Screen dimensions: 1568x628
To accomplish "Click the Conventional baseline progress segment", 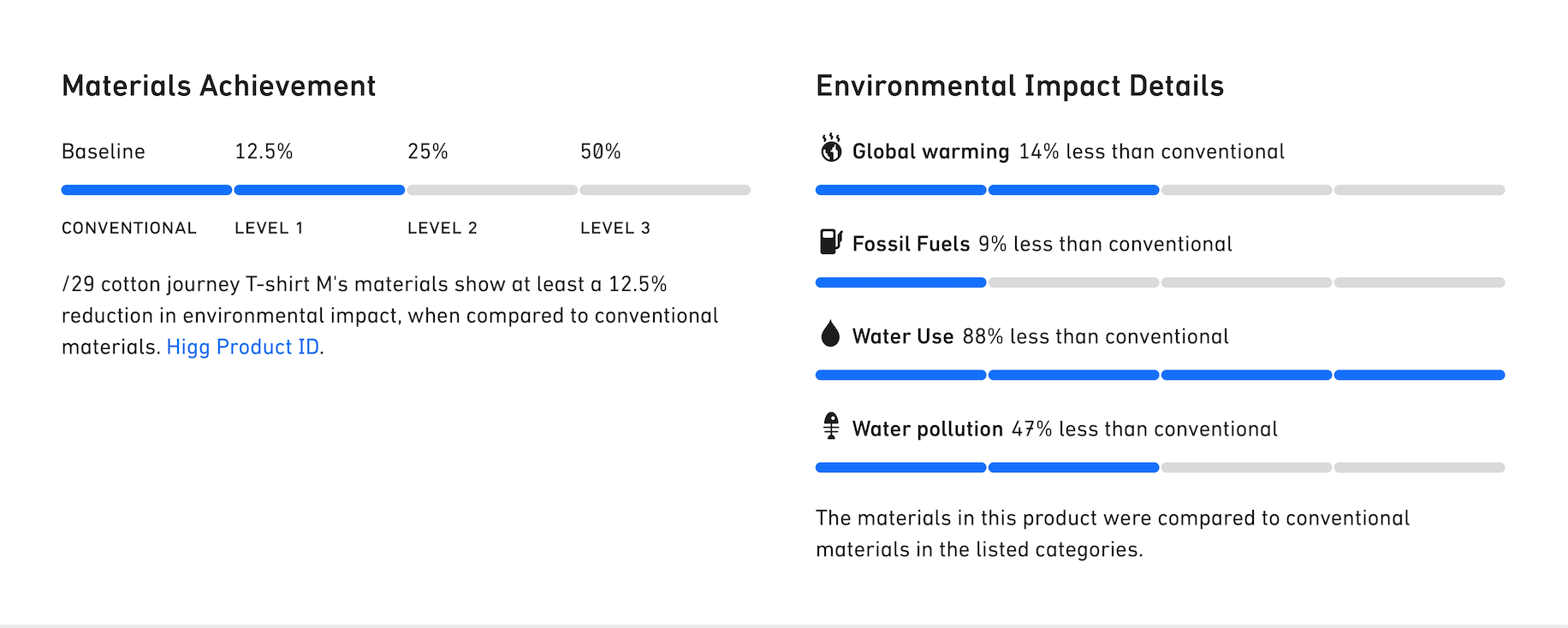I will [x=146, y=190].
